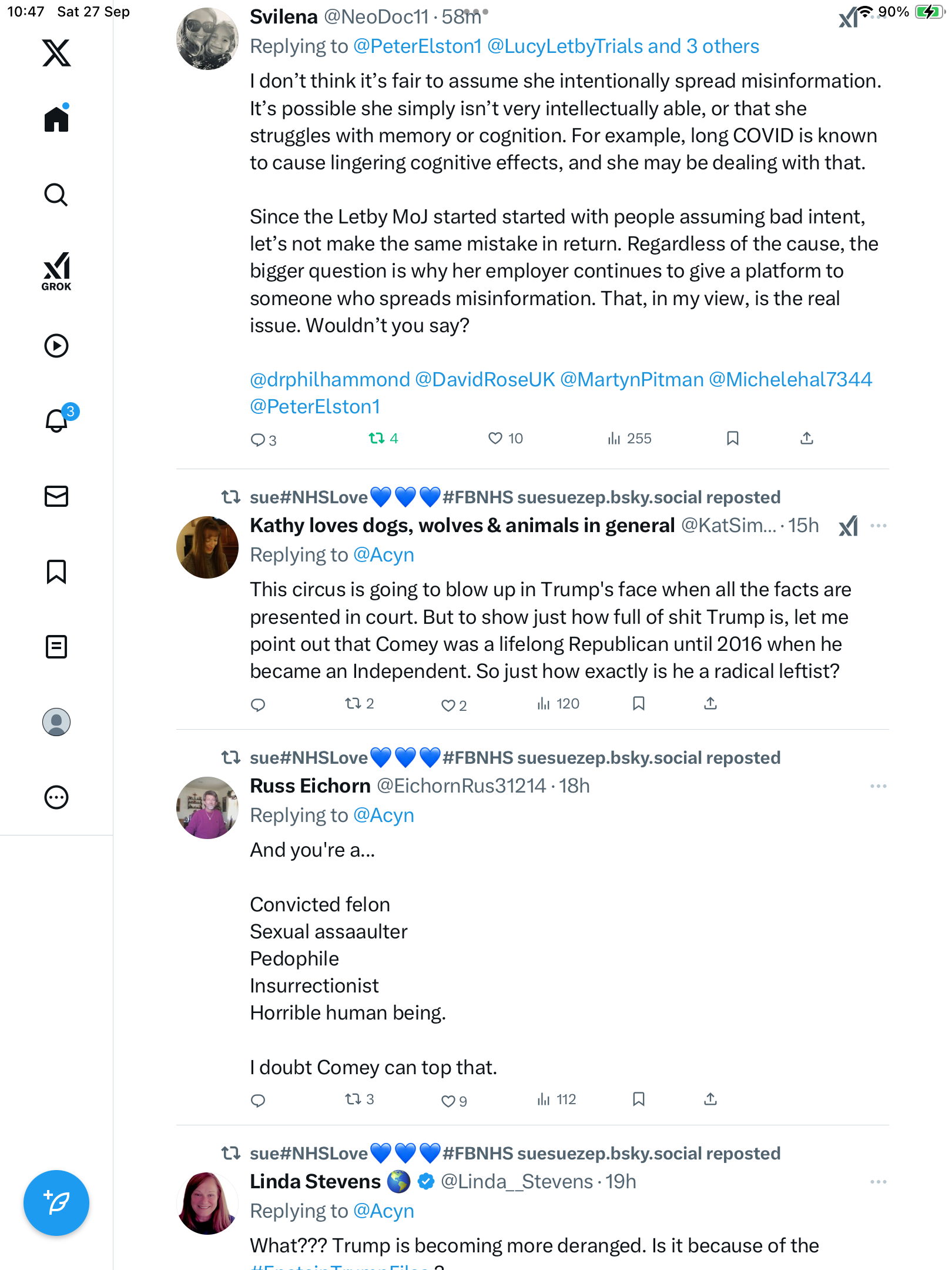The width and height of the screenshot is (952, 1270).
Task: Open more options on Kathy's post
Action: click(x=878, y=526)
